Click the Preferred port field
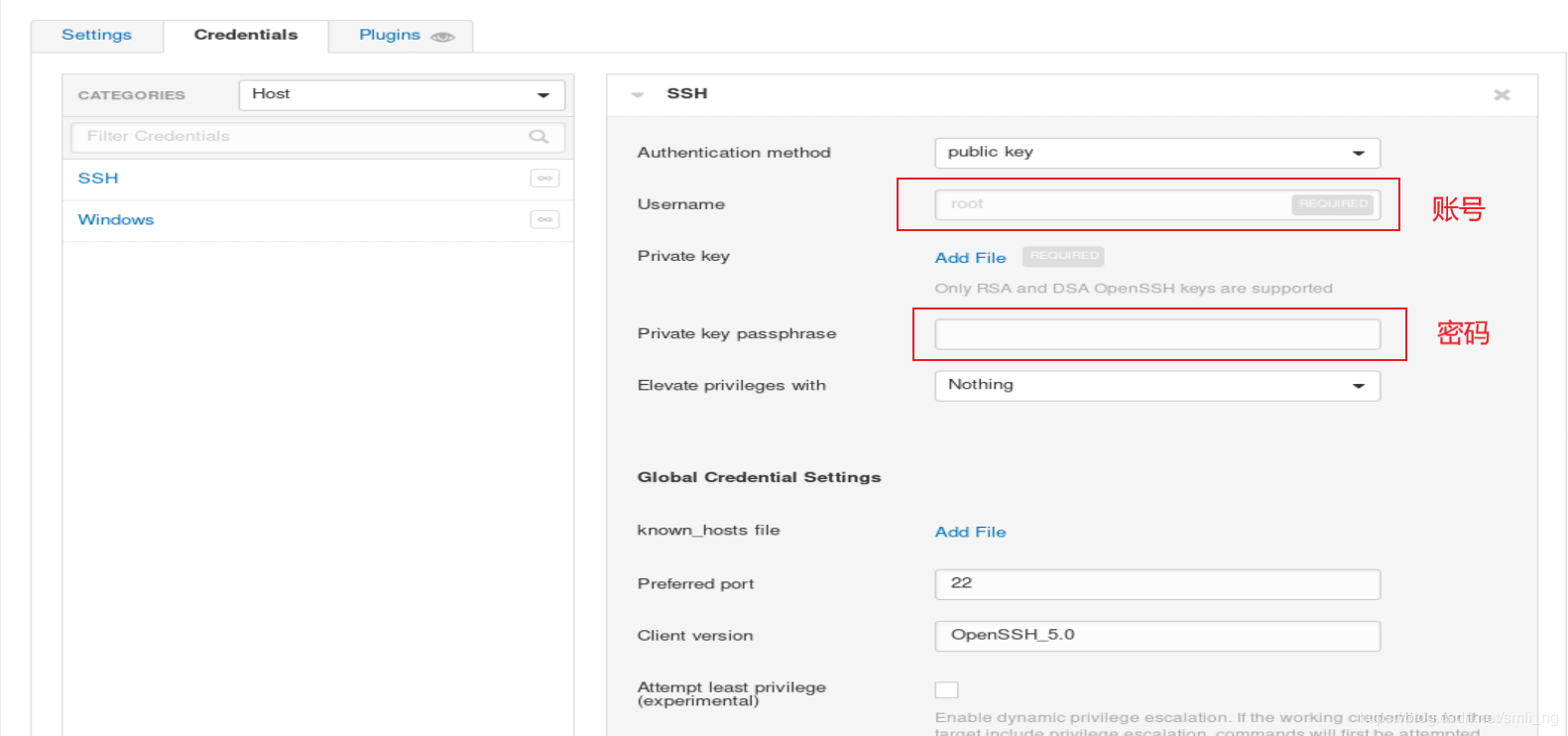The height and width of the screenshot is (736, 1568). click(x=1157, y=584)
